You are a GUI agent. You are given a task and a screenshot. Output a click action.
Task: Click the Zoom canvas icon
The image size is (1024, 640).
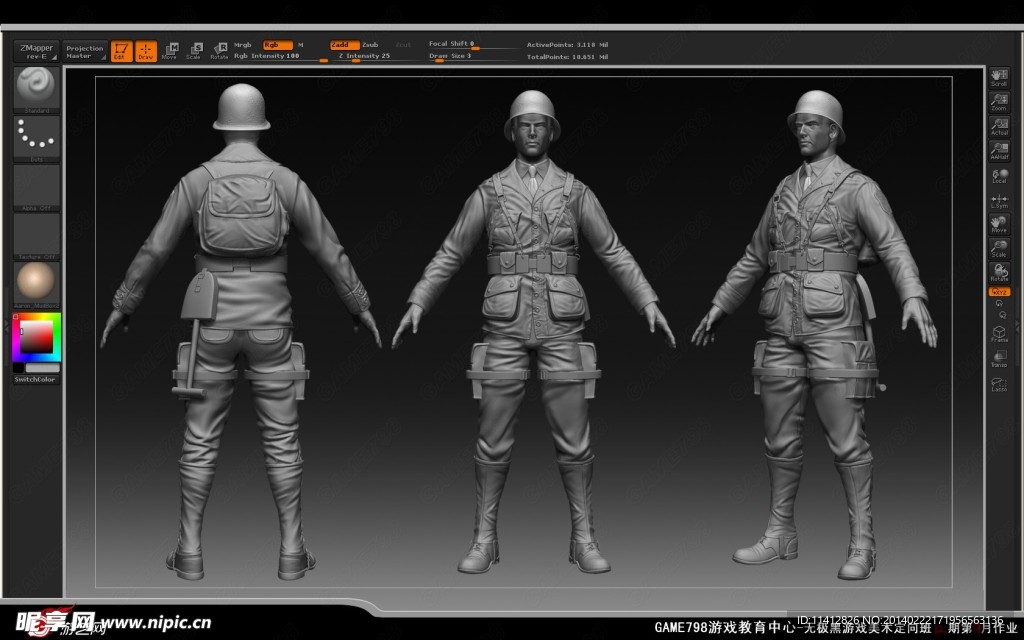click(x=998, y=102)
